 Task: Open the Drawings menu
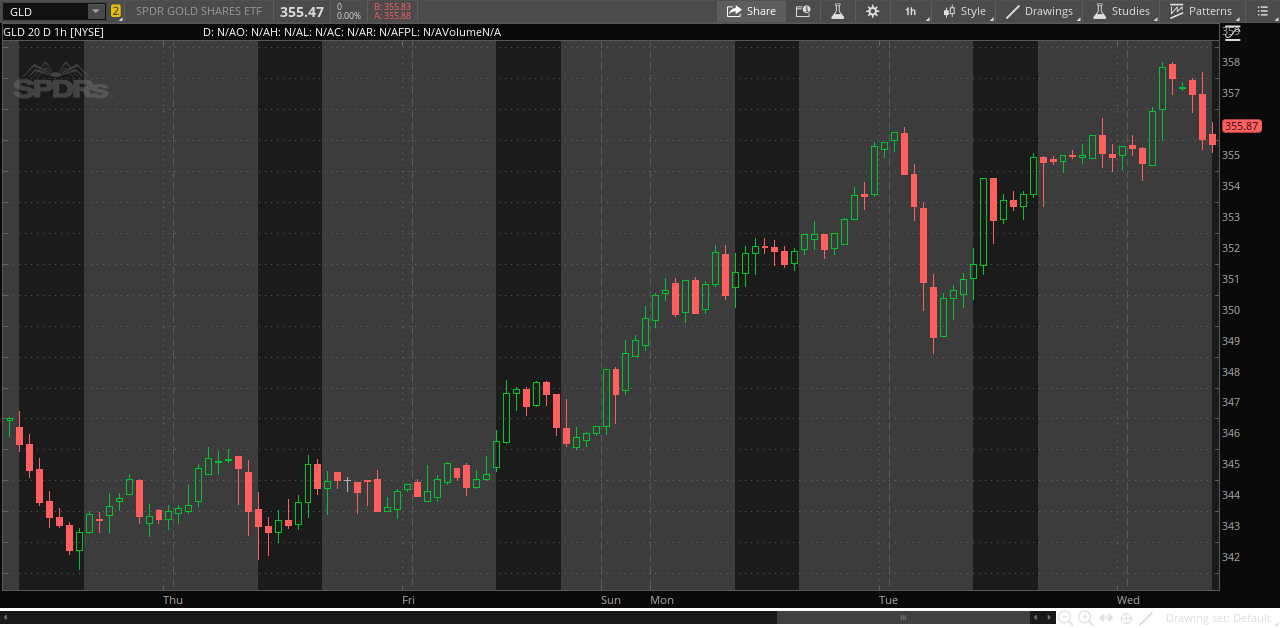[1039, 11]
